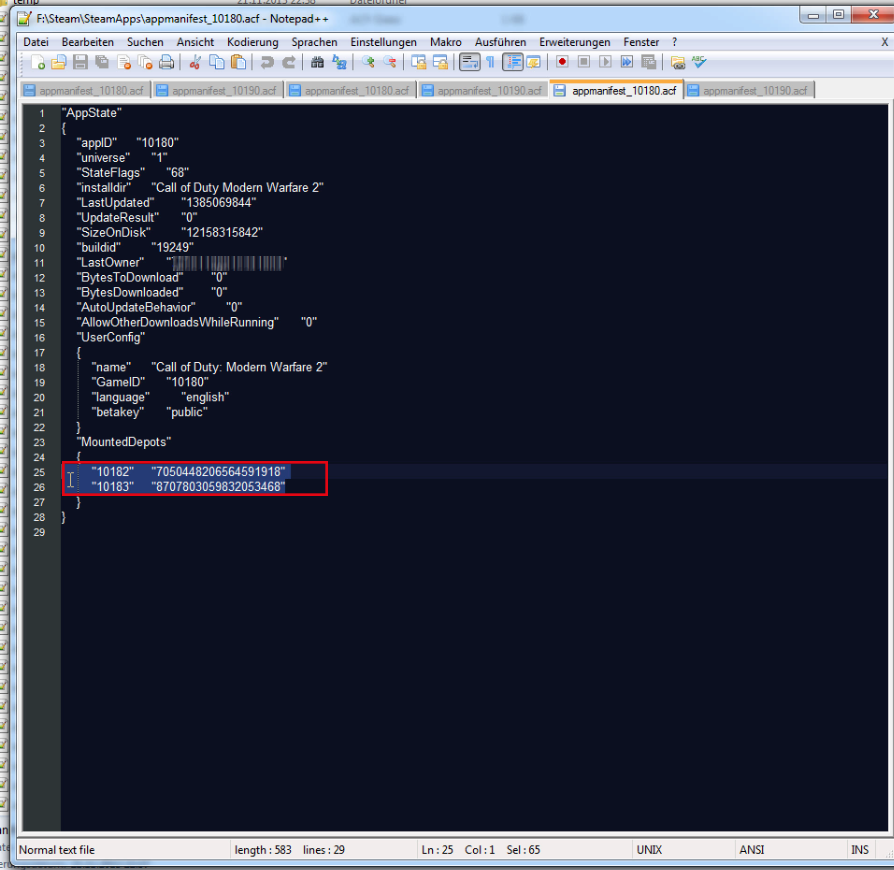Click depot value 7050448206564591918
894x870 pixels.
coord(218,472)
